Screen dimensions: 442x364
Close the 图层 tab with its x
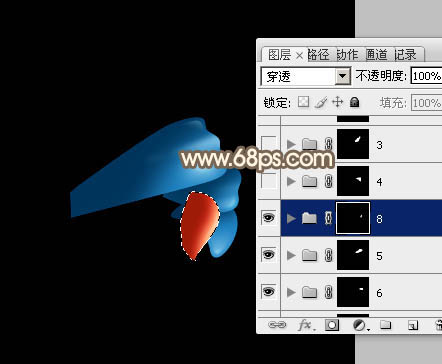[x=300, y=56]
